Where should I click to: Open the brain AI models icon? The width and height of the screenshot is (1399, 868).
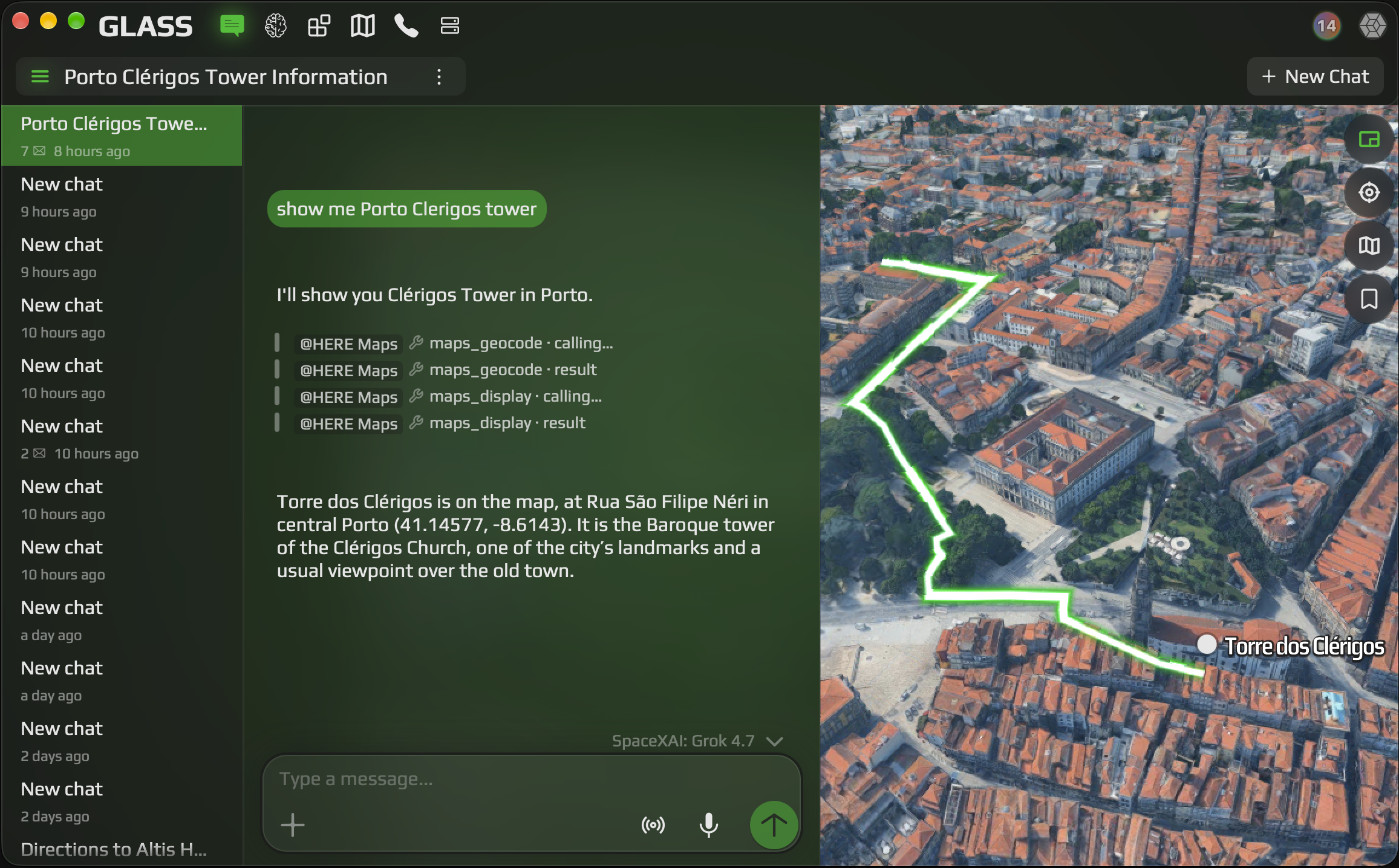(x=275, y=26)
